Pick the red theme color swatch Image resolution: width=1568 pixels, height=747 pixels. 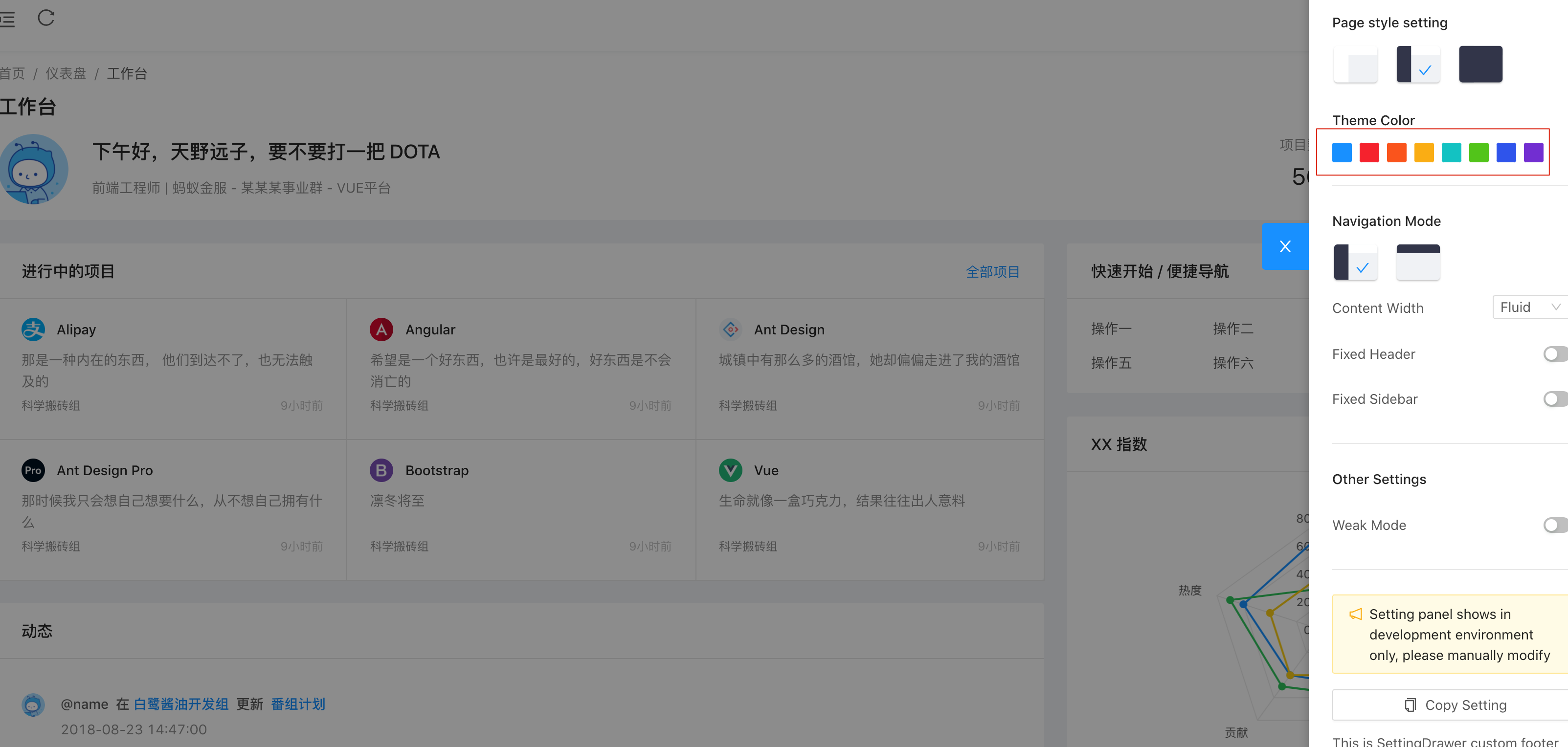tap(1369, 152)
